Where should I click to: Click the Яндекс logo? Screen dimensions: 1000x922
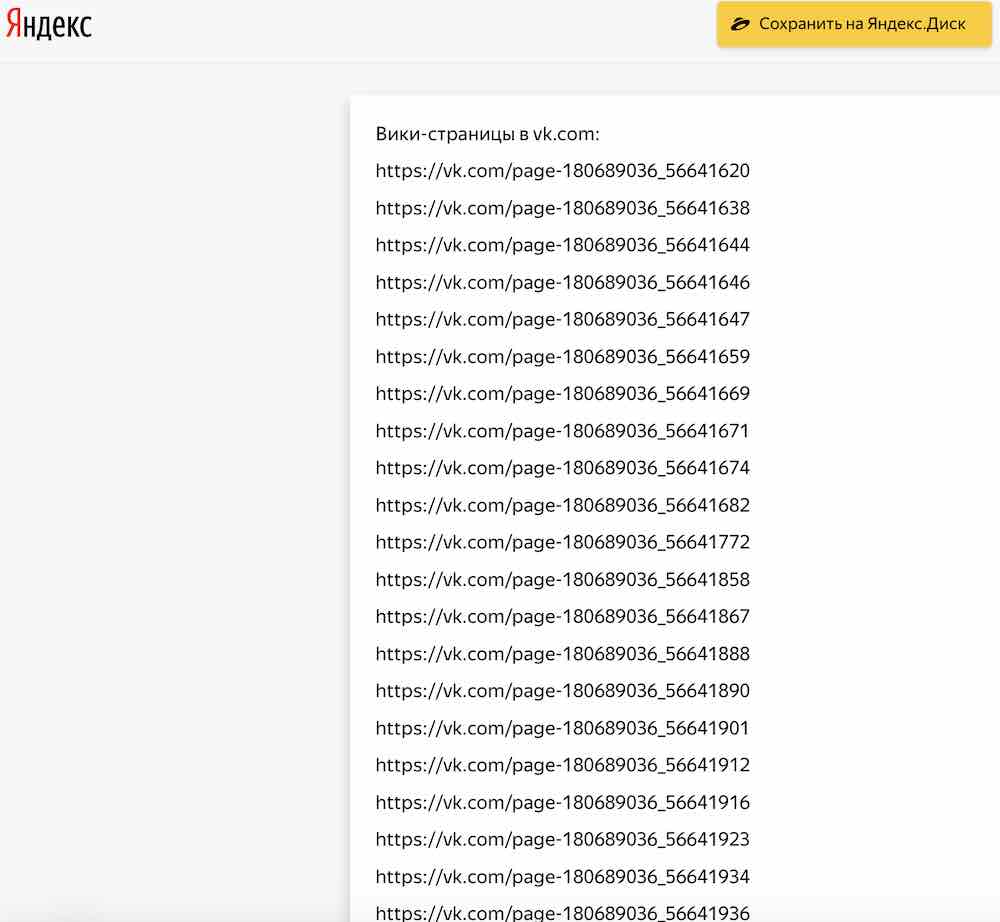click(48, 25)
